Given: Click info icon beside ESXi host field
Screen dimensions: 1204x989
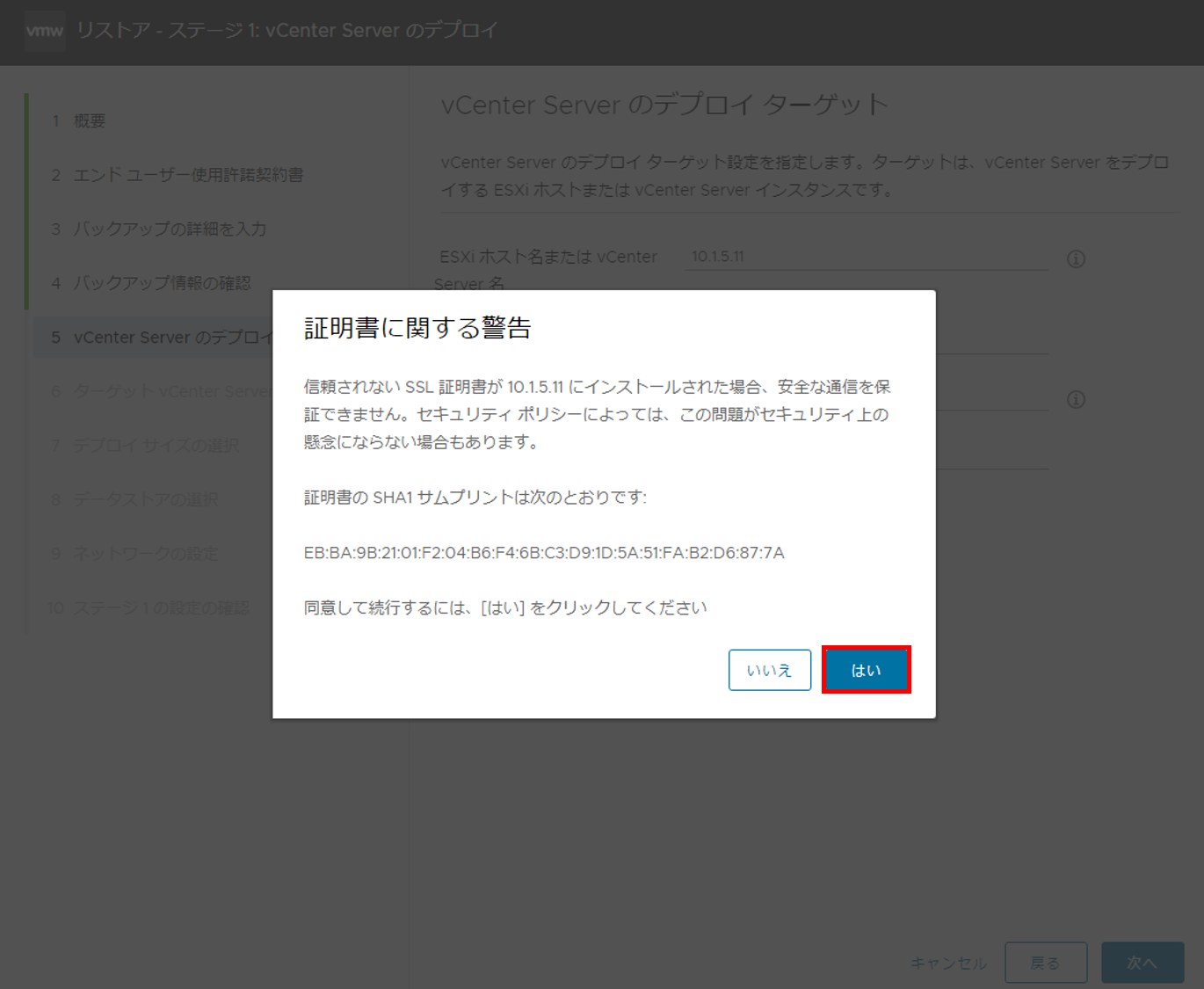Looking at the screenshot, I should [1076, 259].
